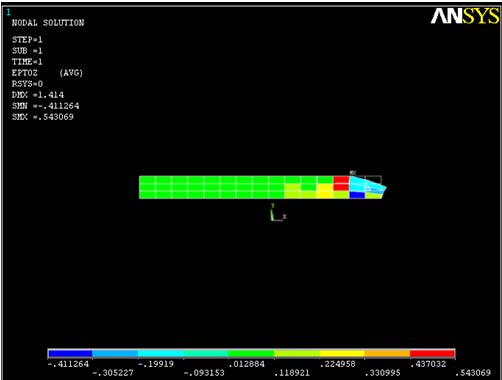Click the EPTOZ strain label
Screen dimensions: 502x380
[x=25, y=73]
